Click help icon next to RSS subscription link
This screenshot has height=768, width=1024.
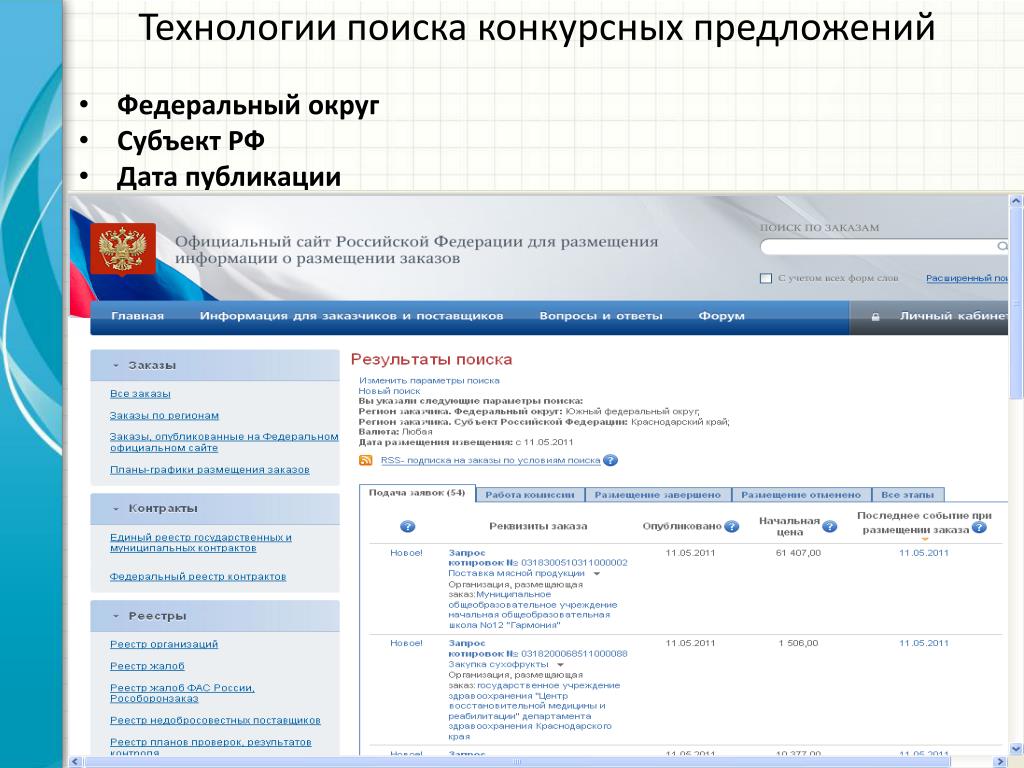coord(610,460)
